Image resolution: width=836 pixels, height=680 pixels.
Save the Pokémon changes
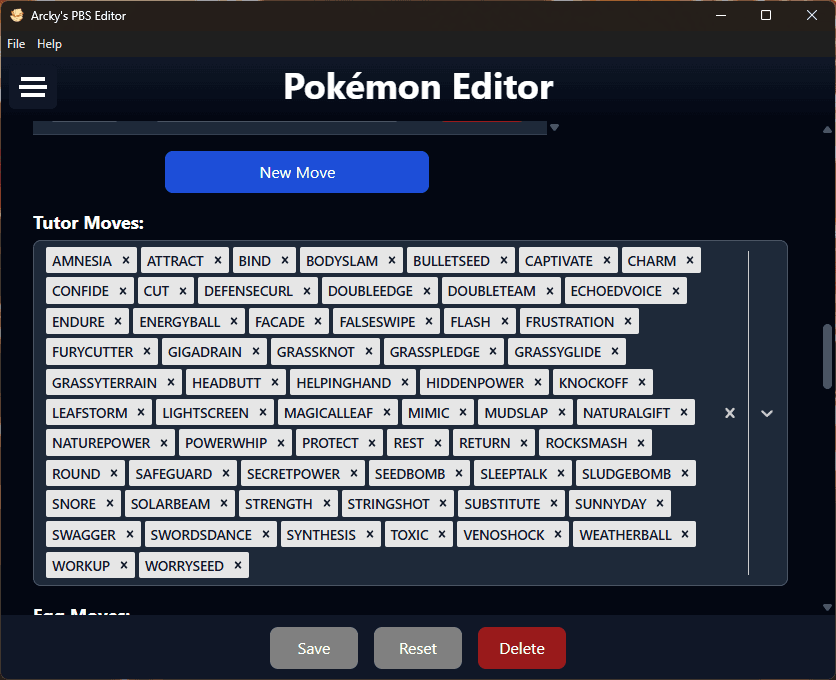(314, 648)
